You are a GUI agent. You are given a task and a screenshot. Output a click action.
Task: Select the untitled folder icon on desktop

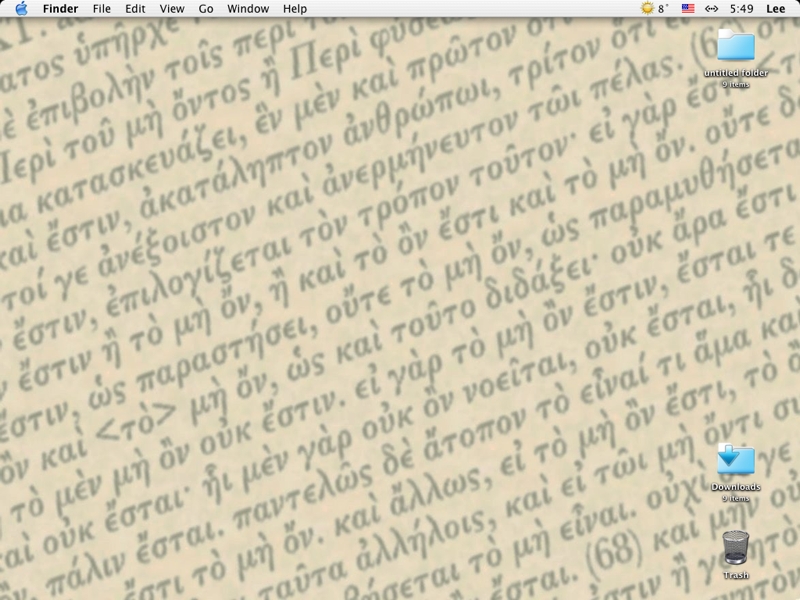pos(736,46)
